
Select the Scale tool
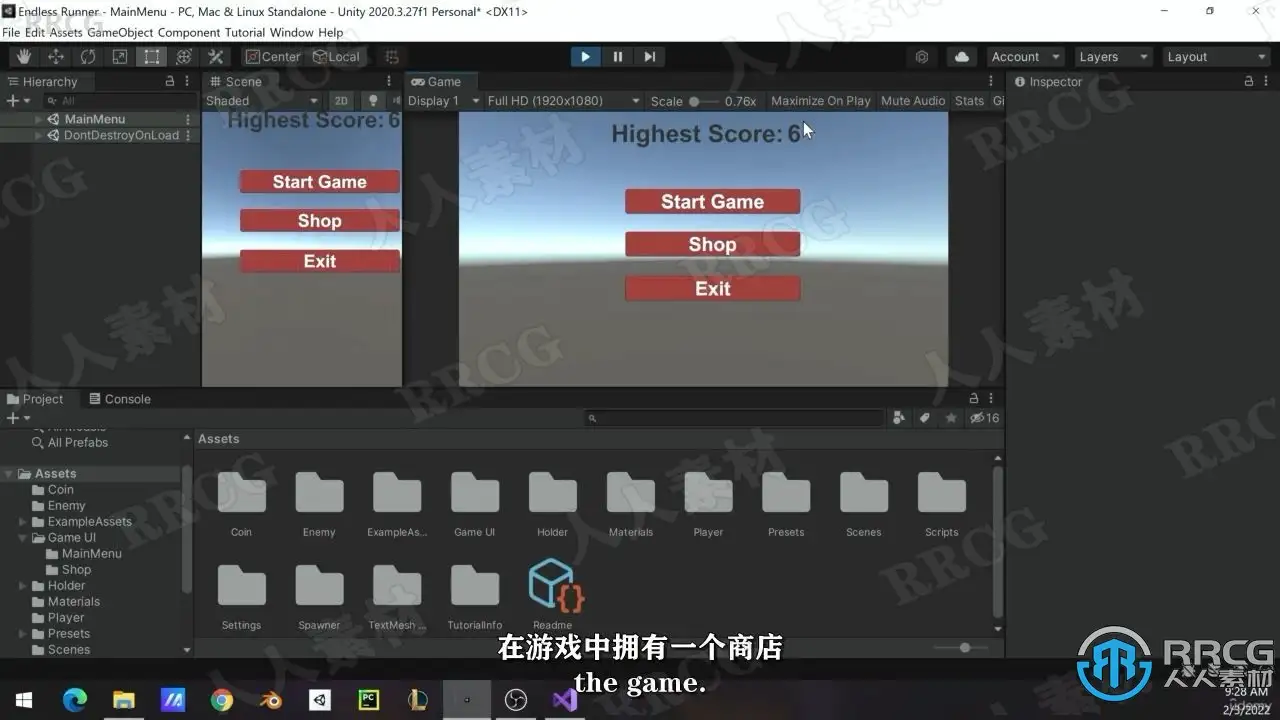[120, 57]
